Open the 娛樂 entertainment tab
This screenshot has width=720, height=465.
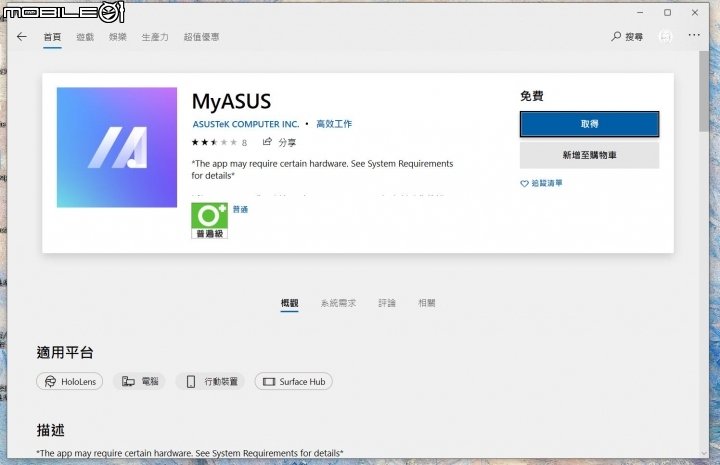[x=118, y=37]
